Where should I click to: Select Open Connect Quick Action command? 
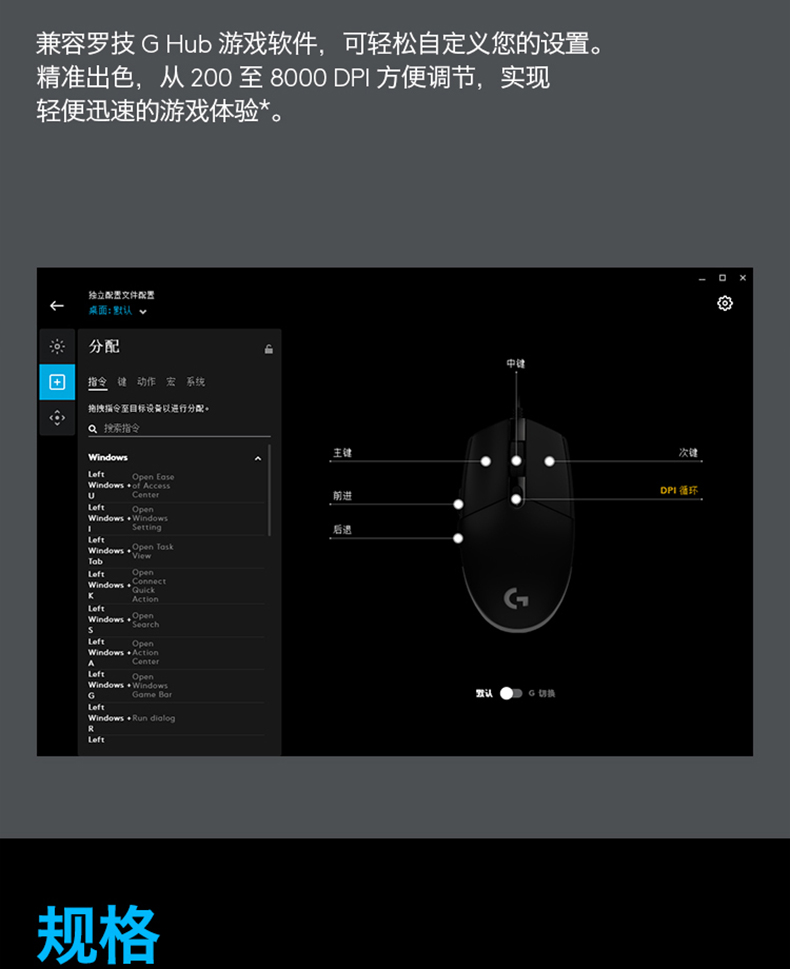tap(176, 586)
